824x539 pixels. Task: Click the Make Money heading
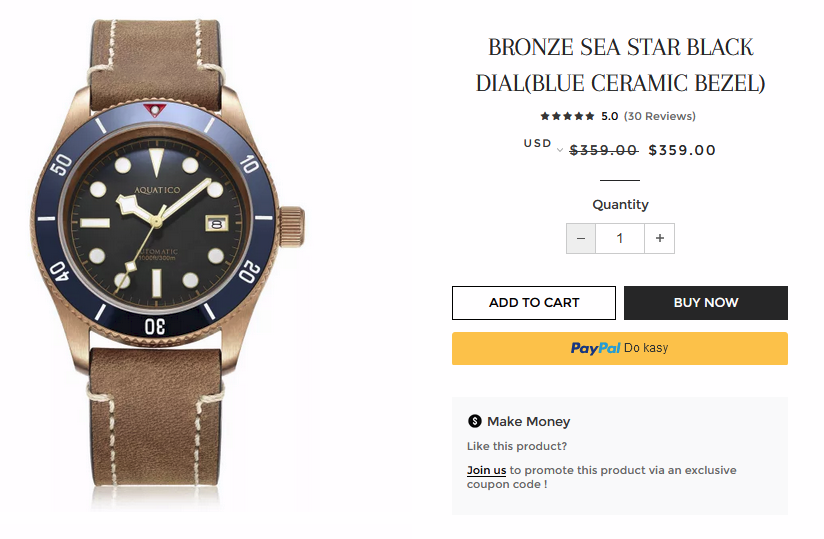point(528,422)
